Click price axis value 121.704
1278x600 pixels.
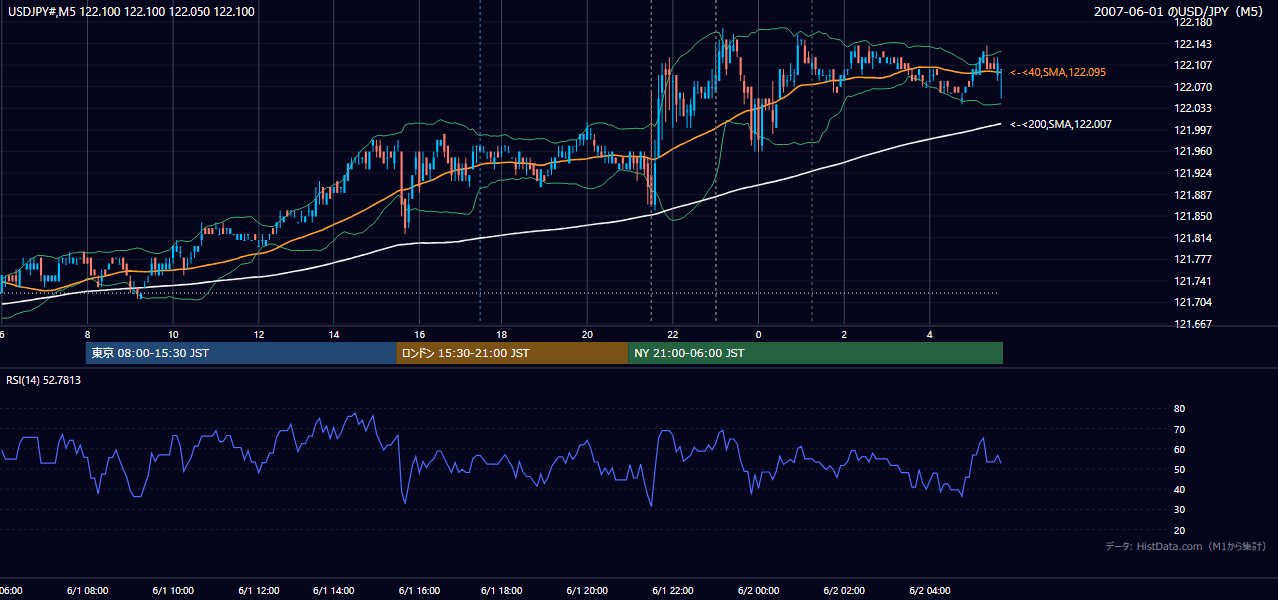(1193, 302)
